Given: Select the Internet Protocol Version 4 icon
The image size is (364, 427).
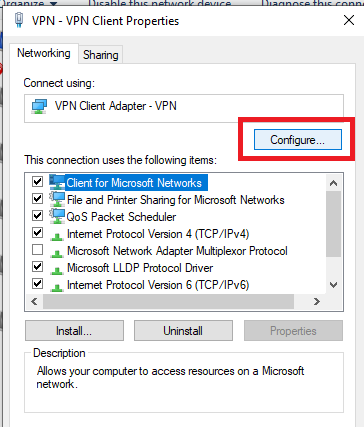Looking at the screenshot, I should click(x=57, y=236).
